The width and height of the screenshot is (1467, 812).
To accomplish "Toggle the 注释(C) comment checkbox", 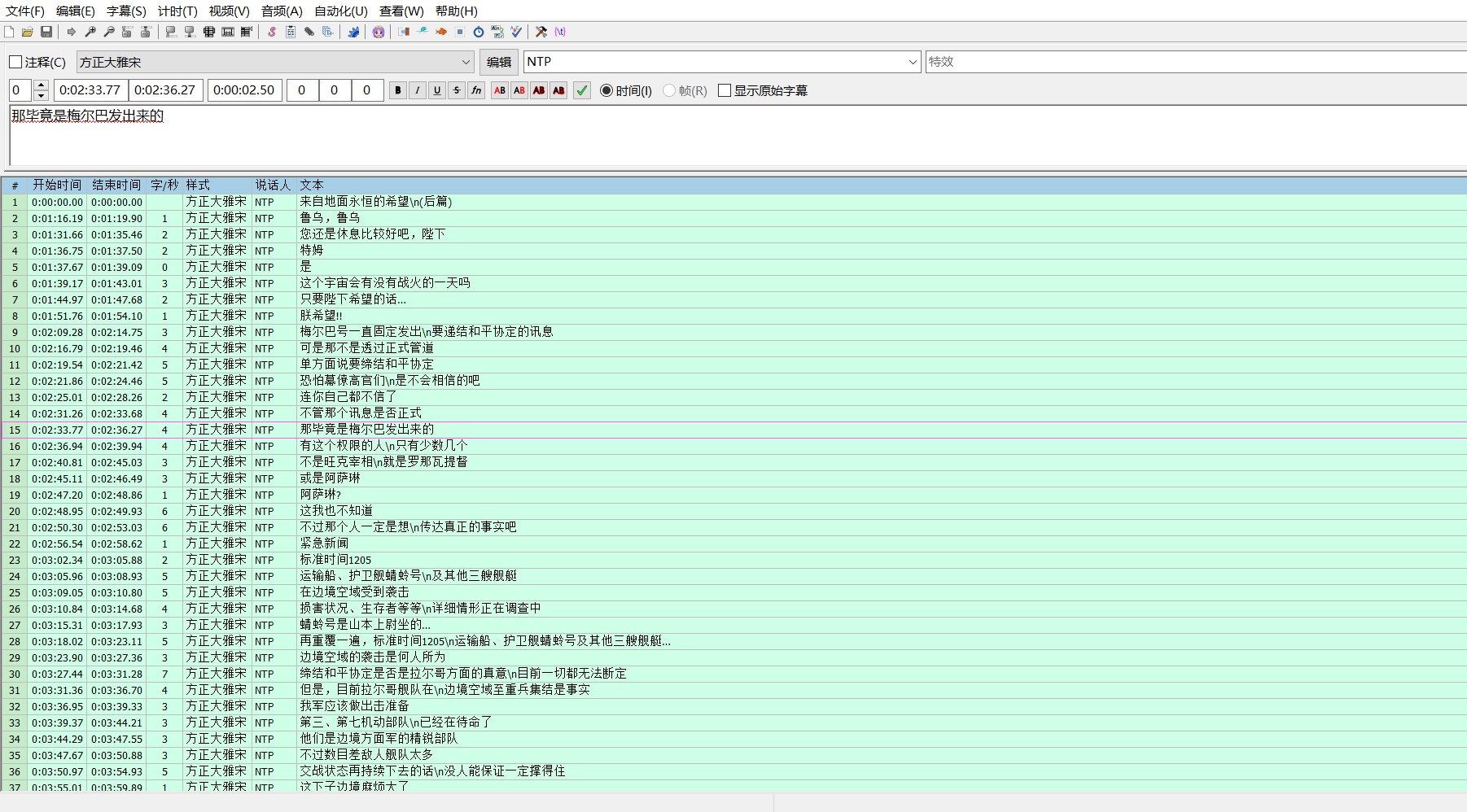I will (15, 62).
